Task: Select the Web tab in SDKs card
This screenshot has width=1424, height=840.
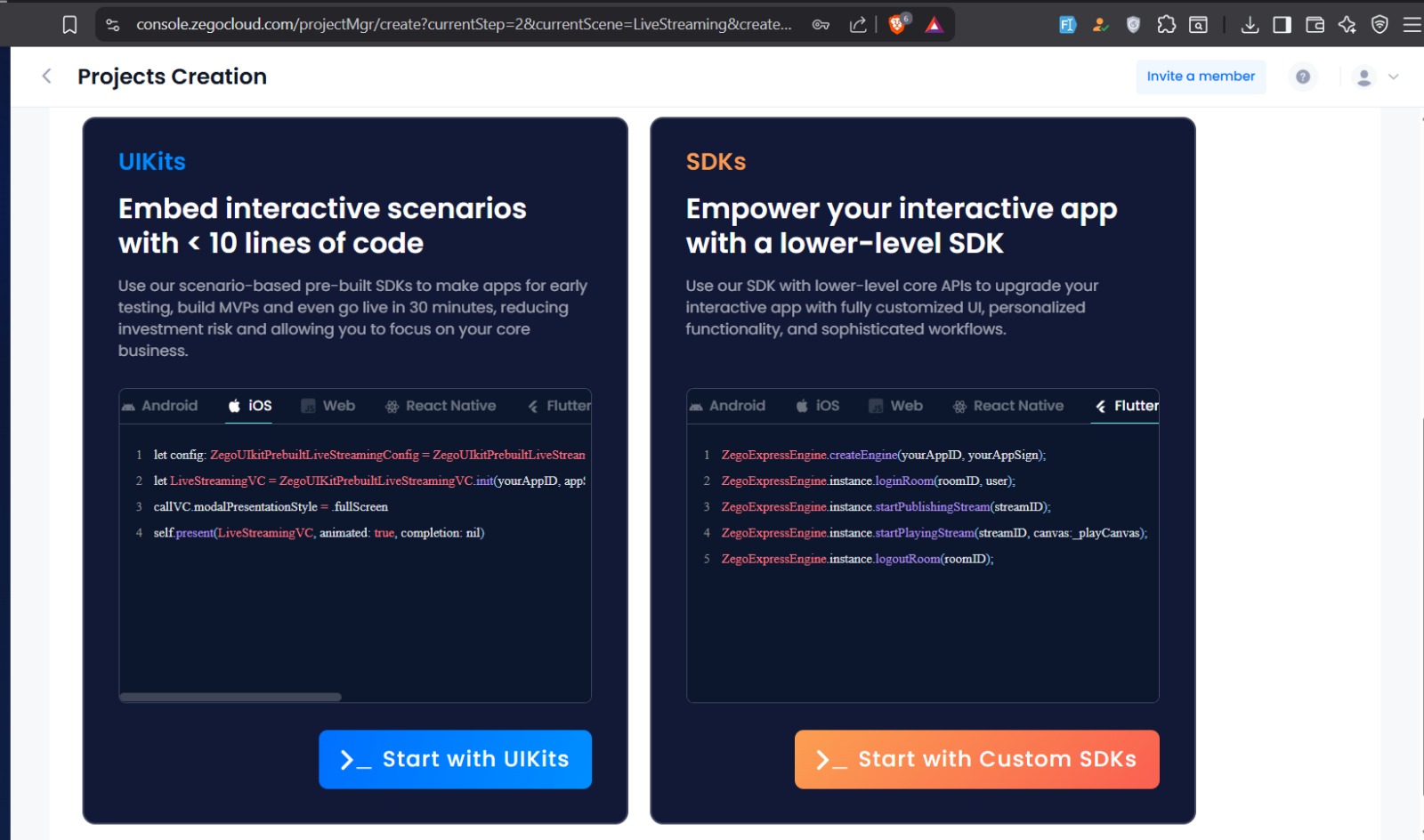Action: coord(896,406)
